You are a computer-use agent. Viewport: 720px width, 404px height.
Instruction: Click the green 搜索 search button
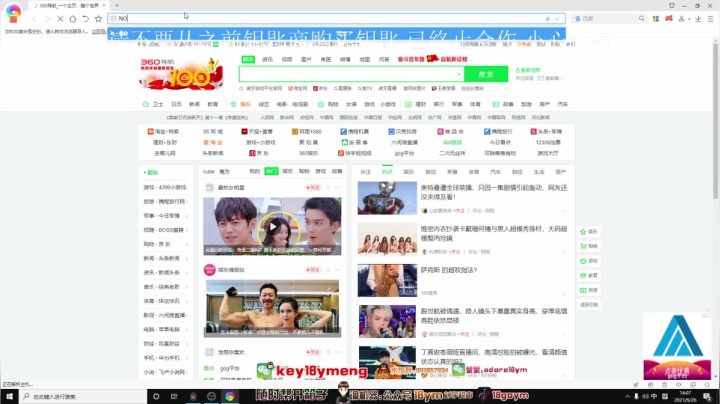(x=486, y=74)
